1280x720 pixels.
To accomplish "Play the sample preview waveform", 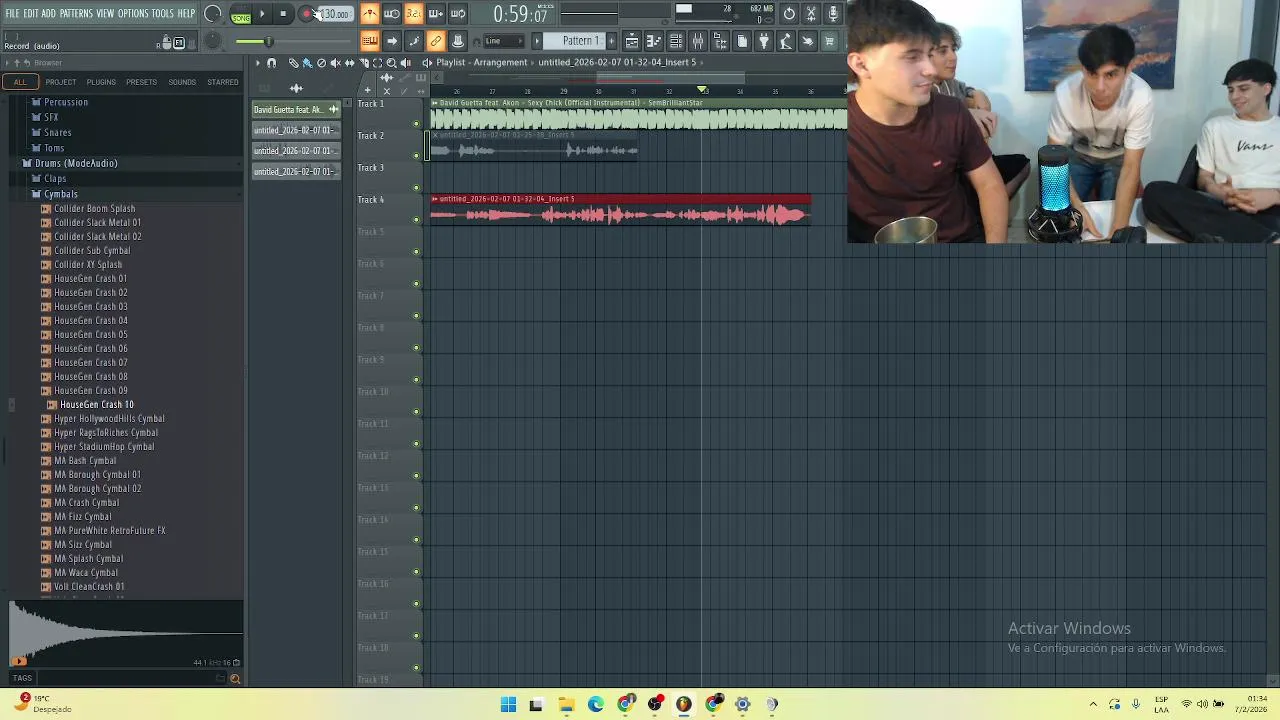I will click(125, 633).
